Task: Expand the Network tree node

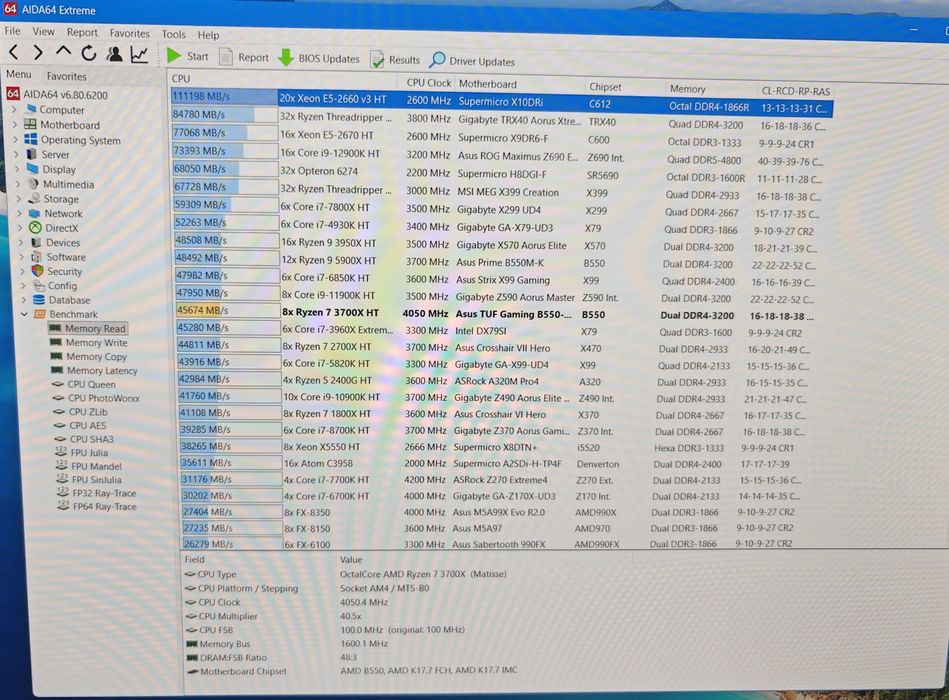Action: 19,213
